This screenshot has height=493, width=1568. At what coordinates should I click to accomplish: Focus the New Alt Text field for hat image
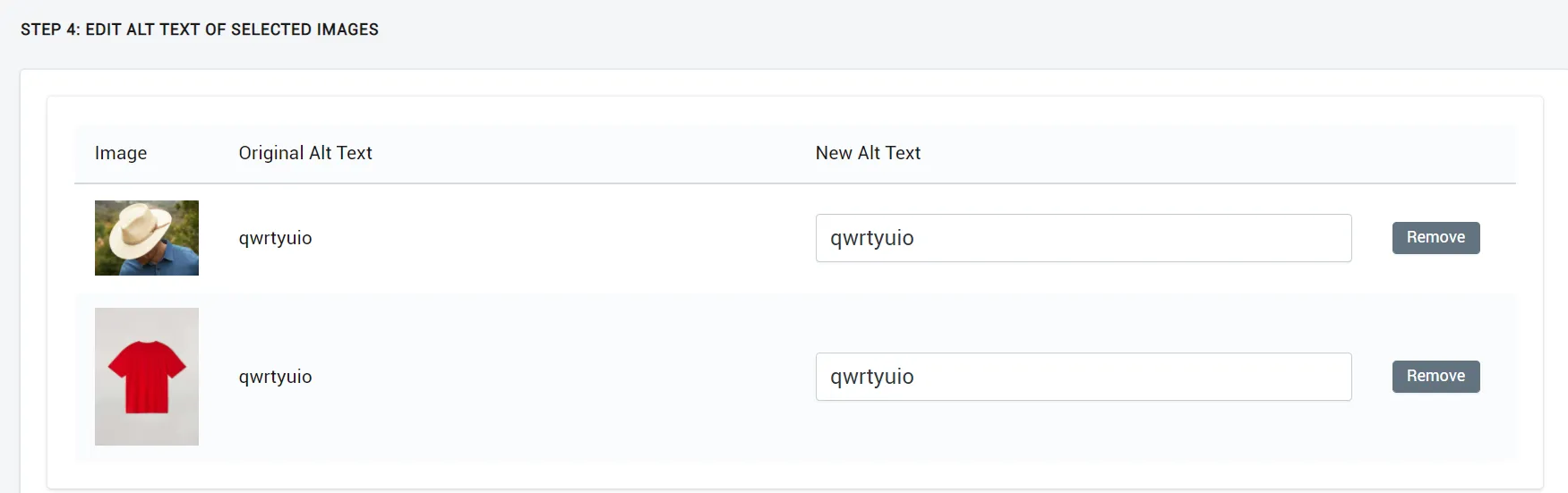tap(1084, 238)
